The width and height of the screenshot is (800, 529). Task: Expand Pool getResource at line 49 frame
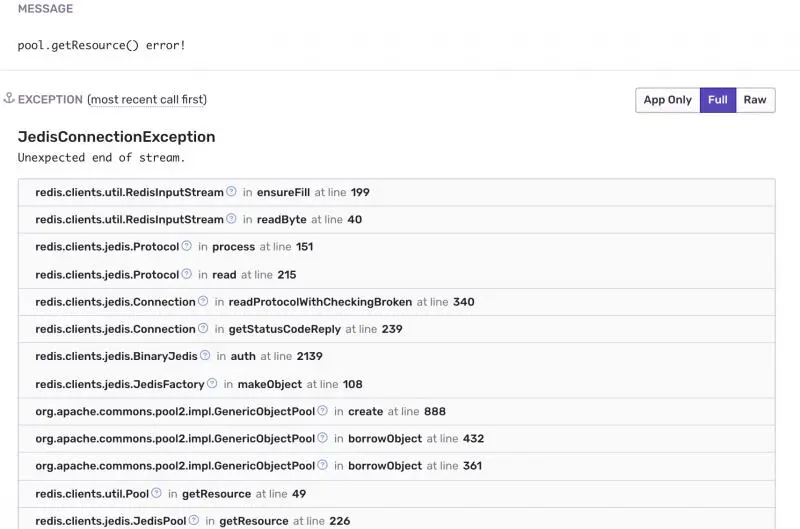pos(396,494)
